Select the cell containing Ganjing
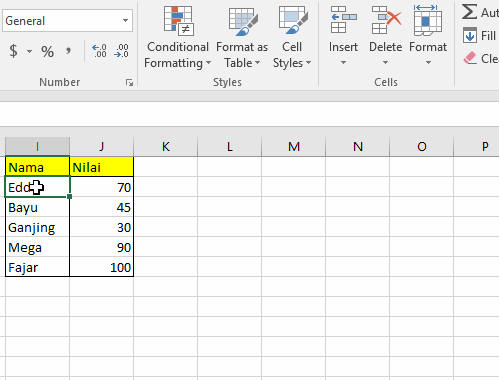The width and height of the screenshot is (499, 380). 37,227
